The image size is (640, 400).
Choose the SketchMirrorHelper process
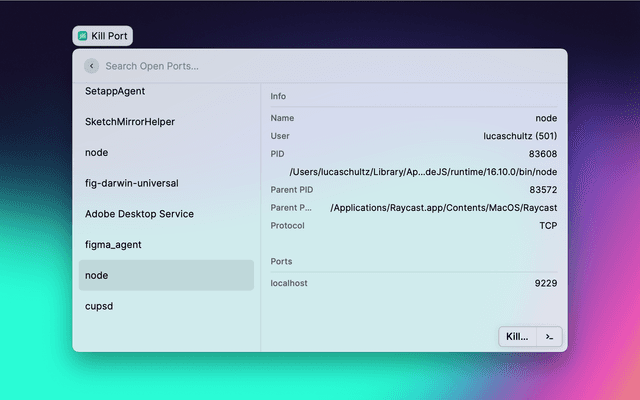pos(166,122)
